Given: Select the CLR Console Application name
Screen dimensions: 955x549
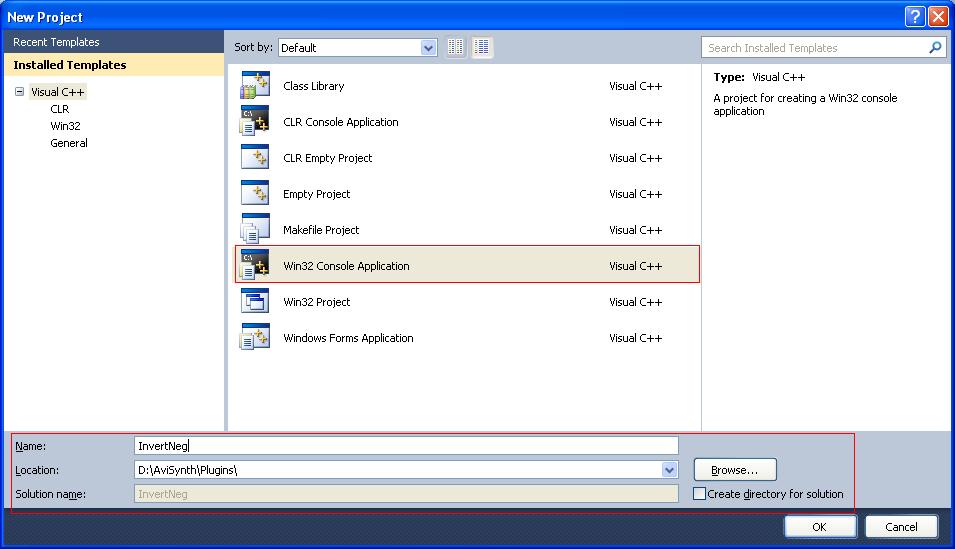Looking at the screenshot, I should 341,122.
